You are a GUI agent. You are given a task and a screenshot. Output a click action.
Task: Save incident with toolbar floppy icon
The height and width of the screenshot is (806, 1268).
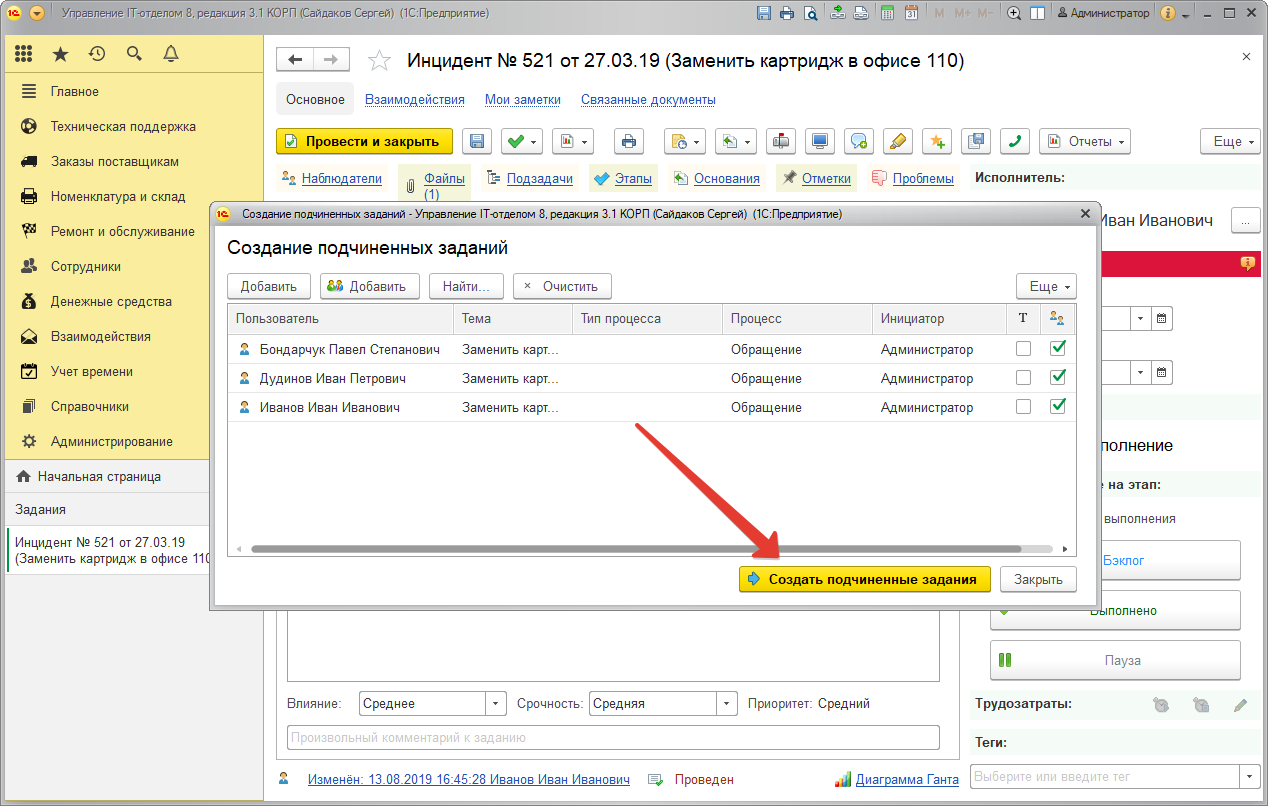click(477, 141)
